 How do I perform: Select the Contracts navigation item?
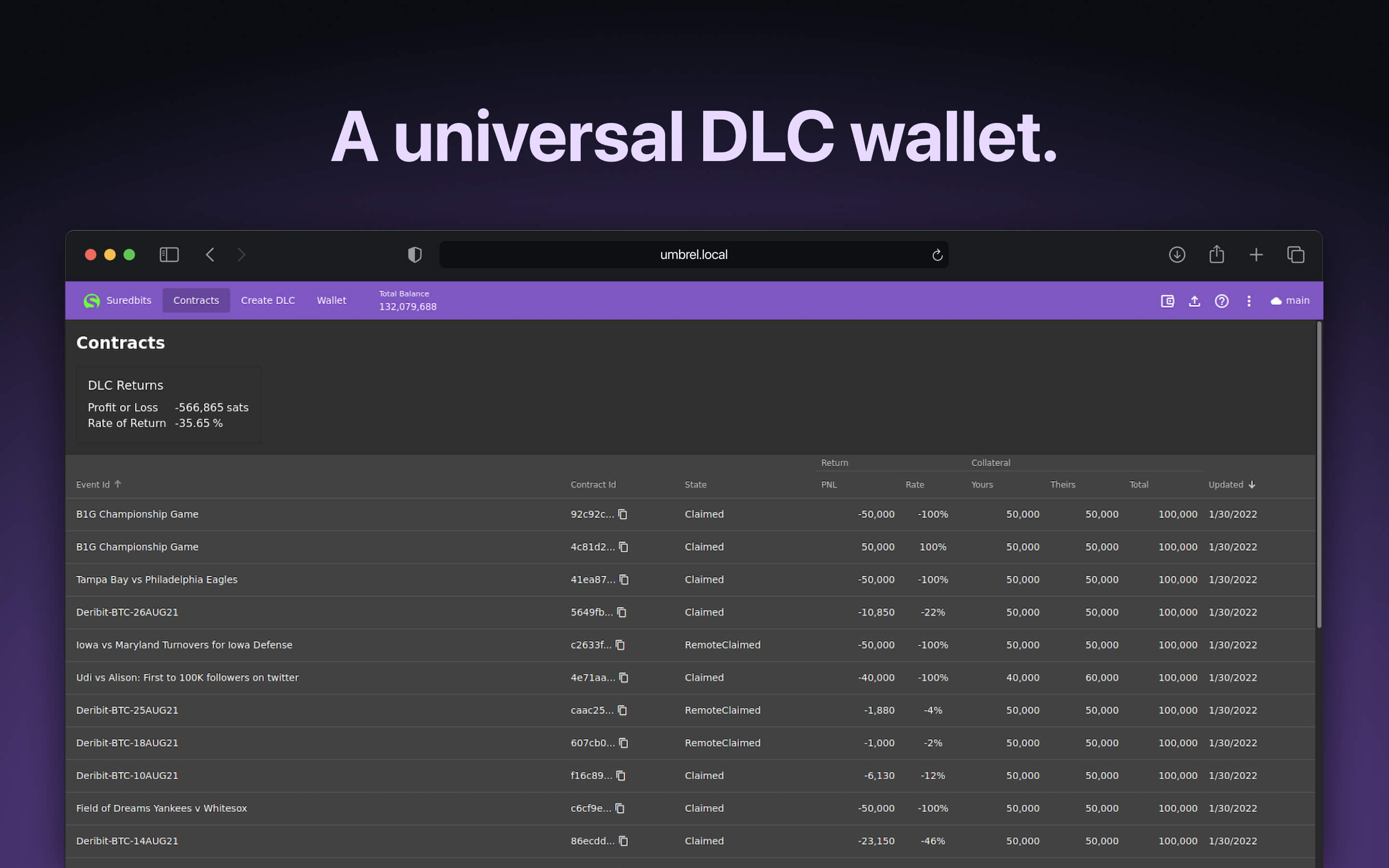(196, 300)
